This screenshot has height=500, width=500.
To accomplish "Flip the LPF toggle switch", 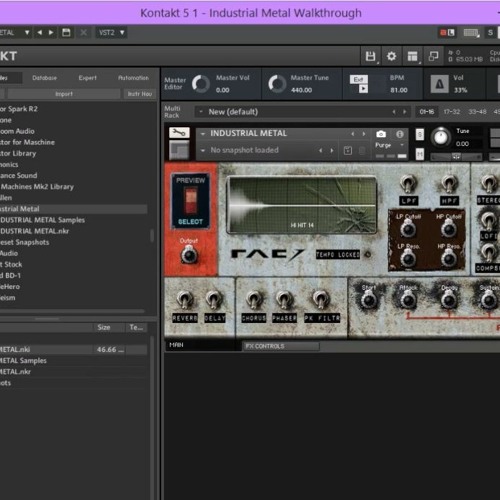I will 408,184.
